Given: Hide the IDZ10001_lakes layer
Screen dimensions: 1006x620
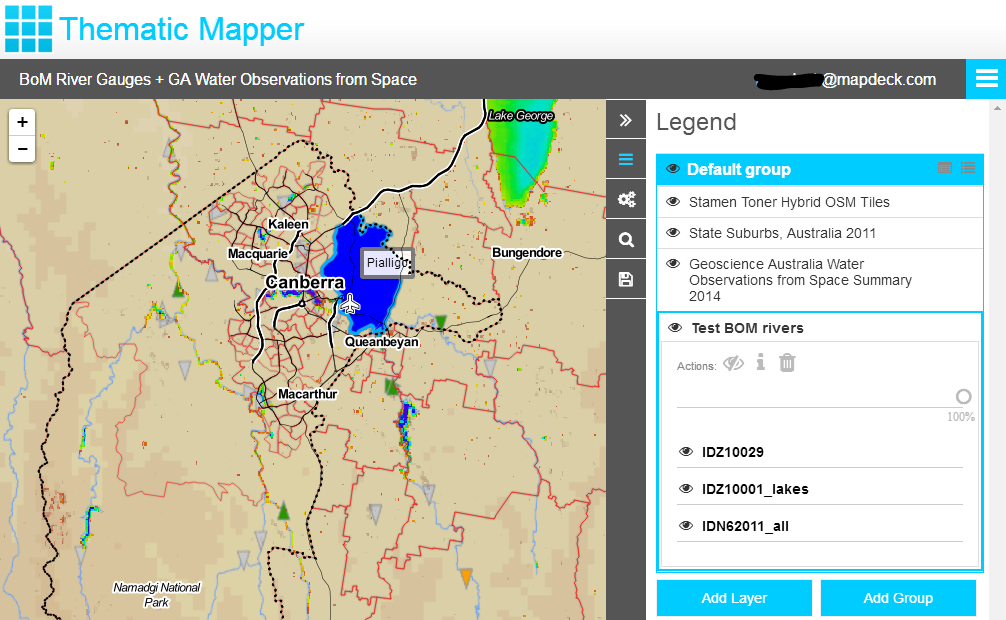Looking at the screenshot, I should 685,489.
